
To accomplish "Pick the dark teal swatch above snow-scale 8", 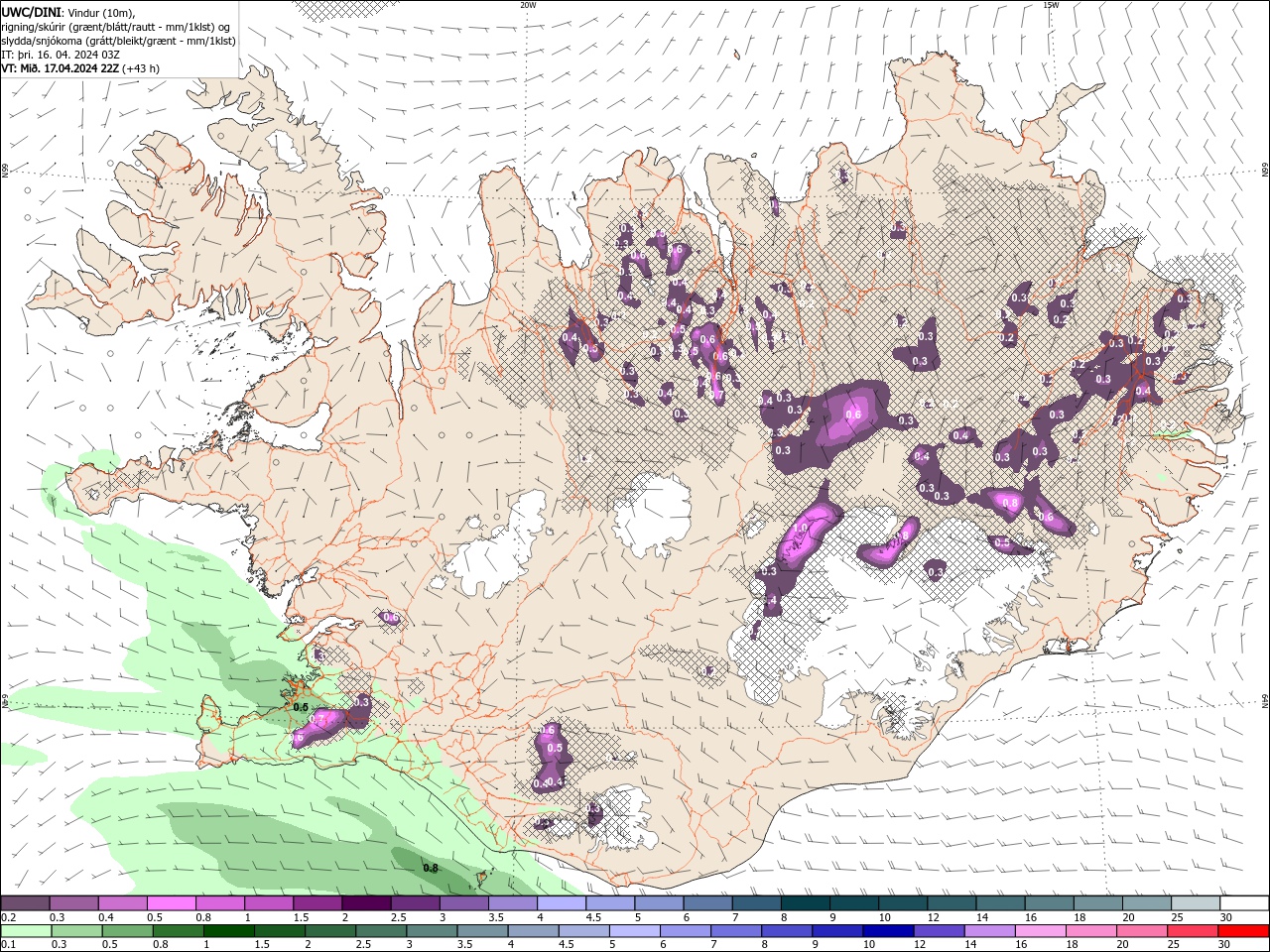I will click(804, 903).
